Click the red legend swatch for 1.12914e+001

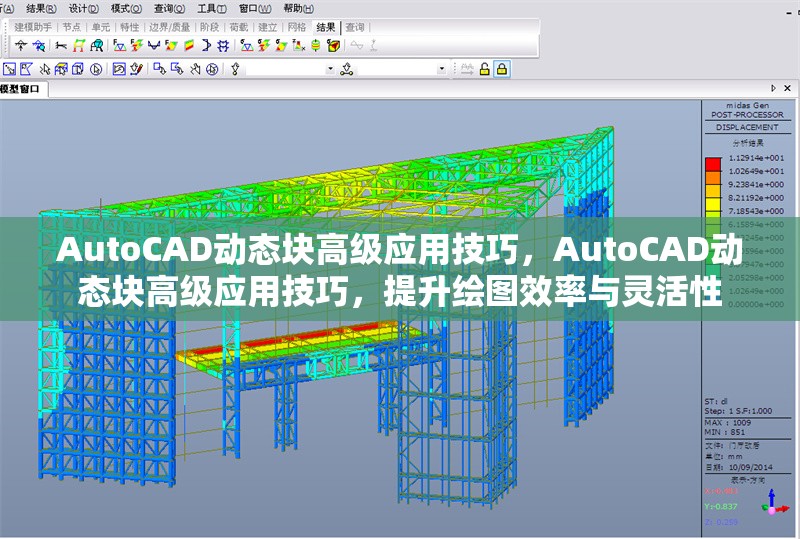713,164
